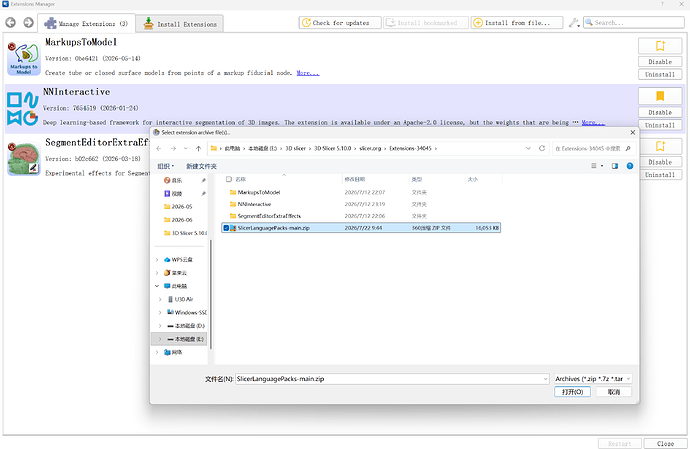
Task: Switch to Manage Extensions tab
Action: [86, 23]
